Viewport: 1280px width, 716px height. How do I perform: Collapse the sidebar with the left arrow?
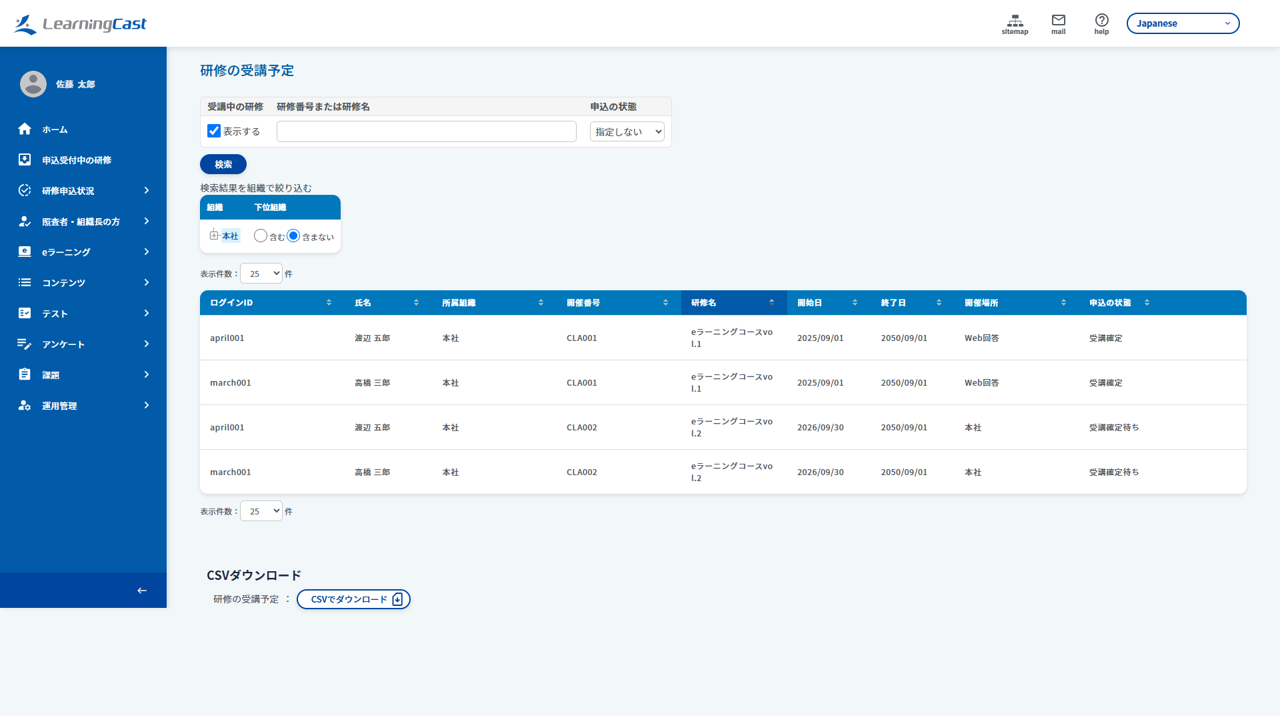[x=142, y=590]
